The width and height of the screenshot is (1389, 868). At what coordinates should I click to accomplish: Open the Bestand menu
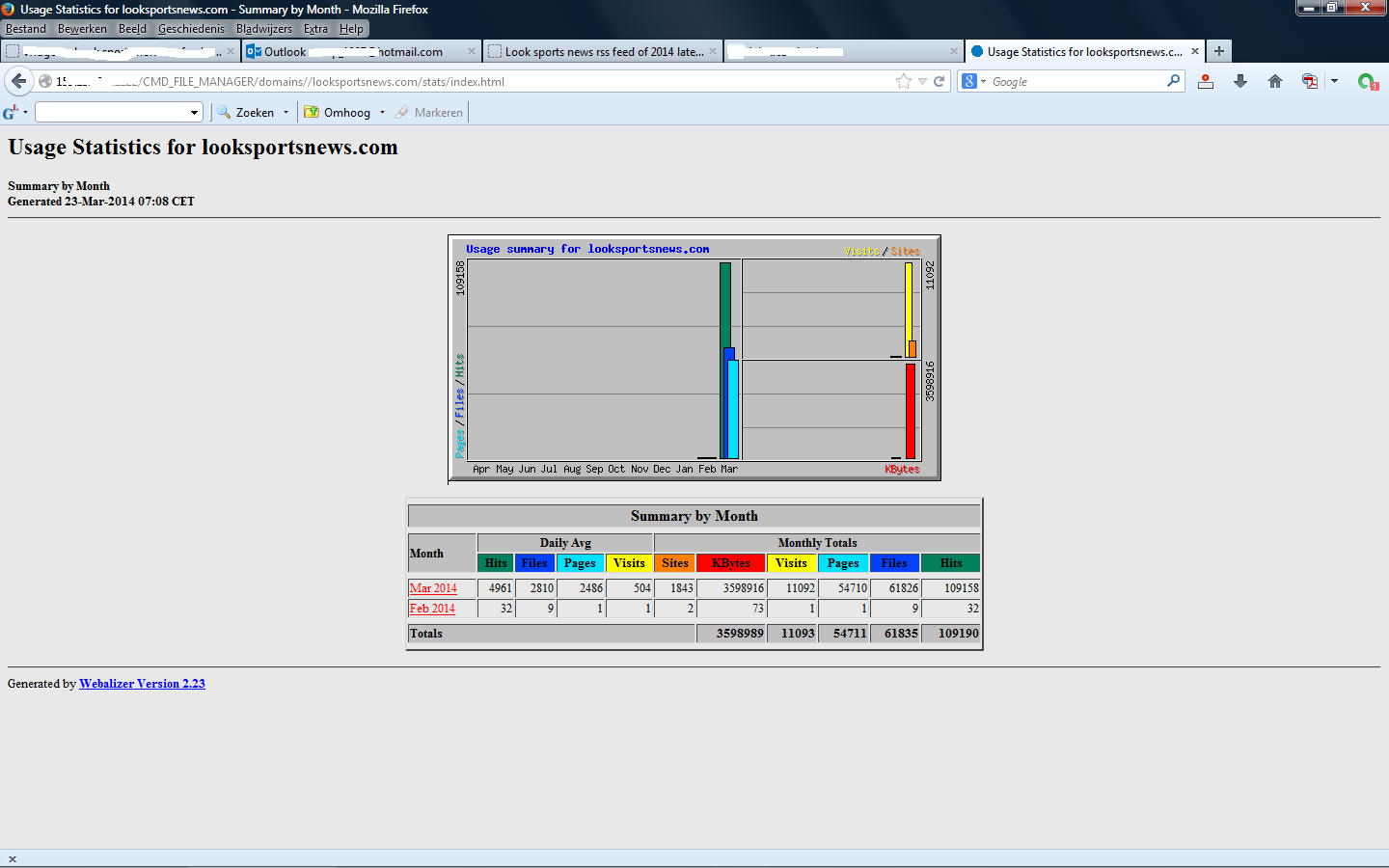coord(26,29)
